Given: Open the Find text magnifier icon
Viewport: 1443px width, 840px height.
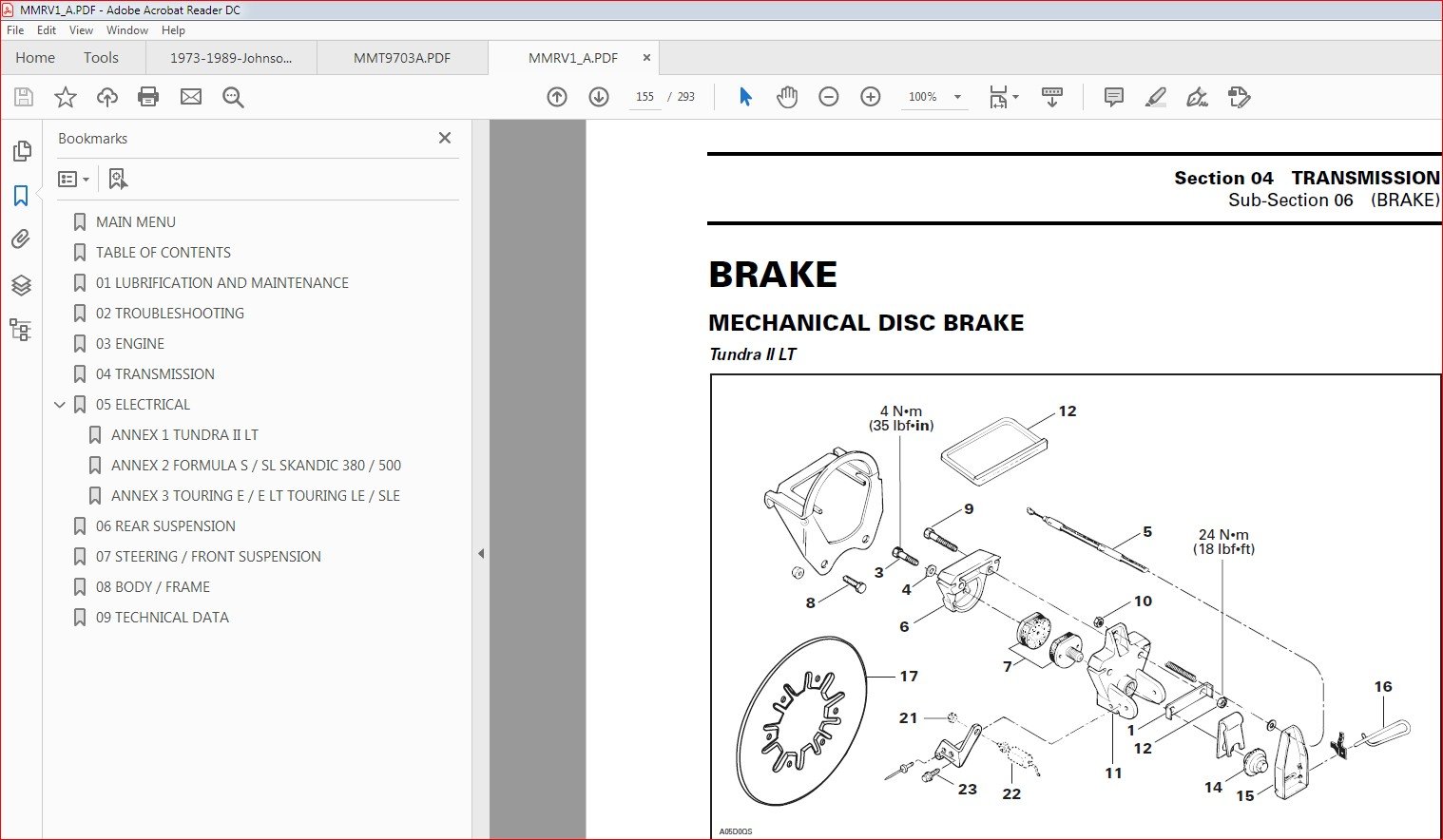Looking at the screenshot, I should click(x=233, y=97).
